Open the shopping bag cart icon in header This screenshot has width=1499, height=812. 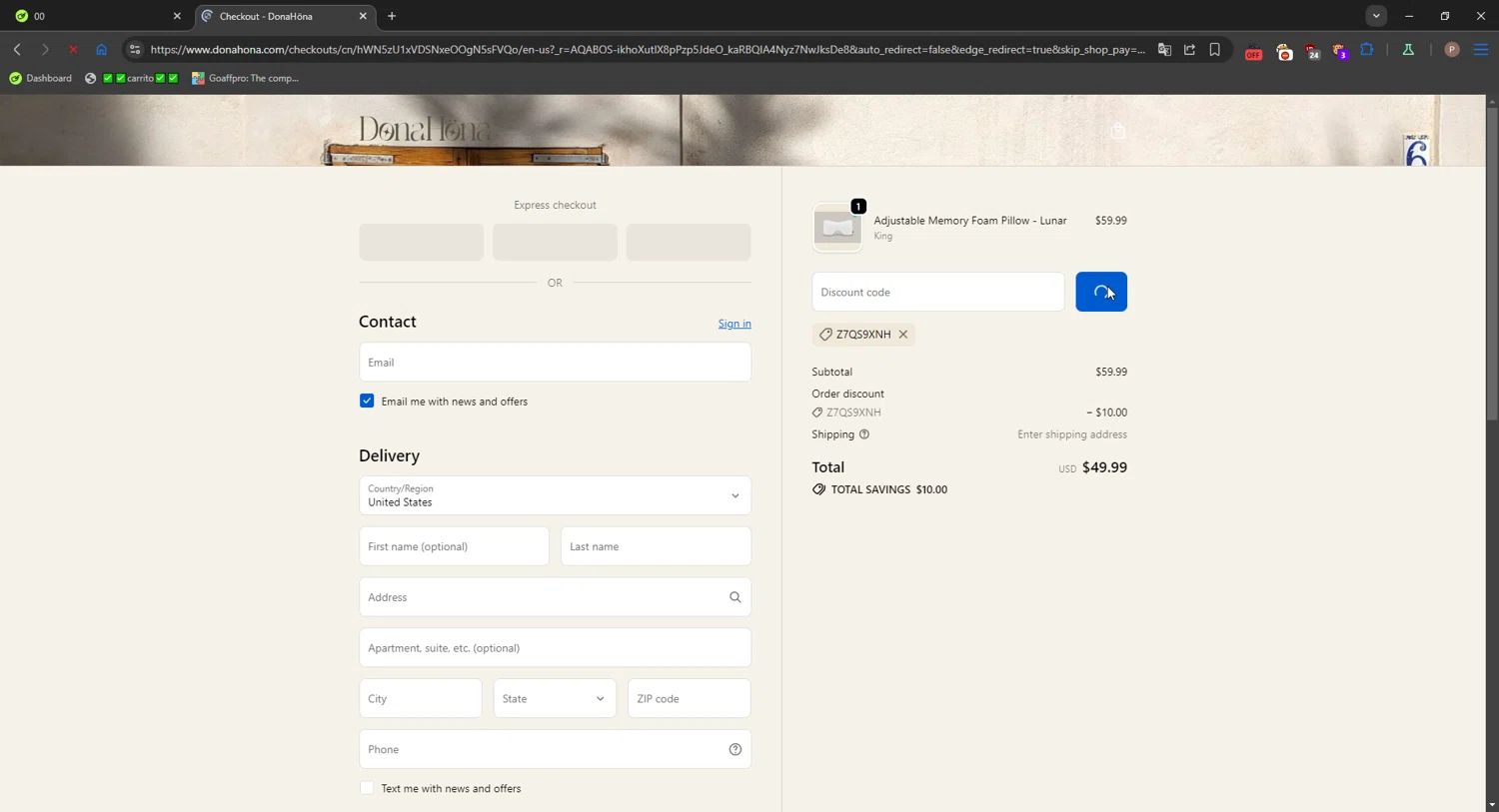pos(1118,131)
